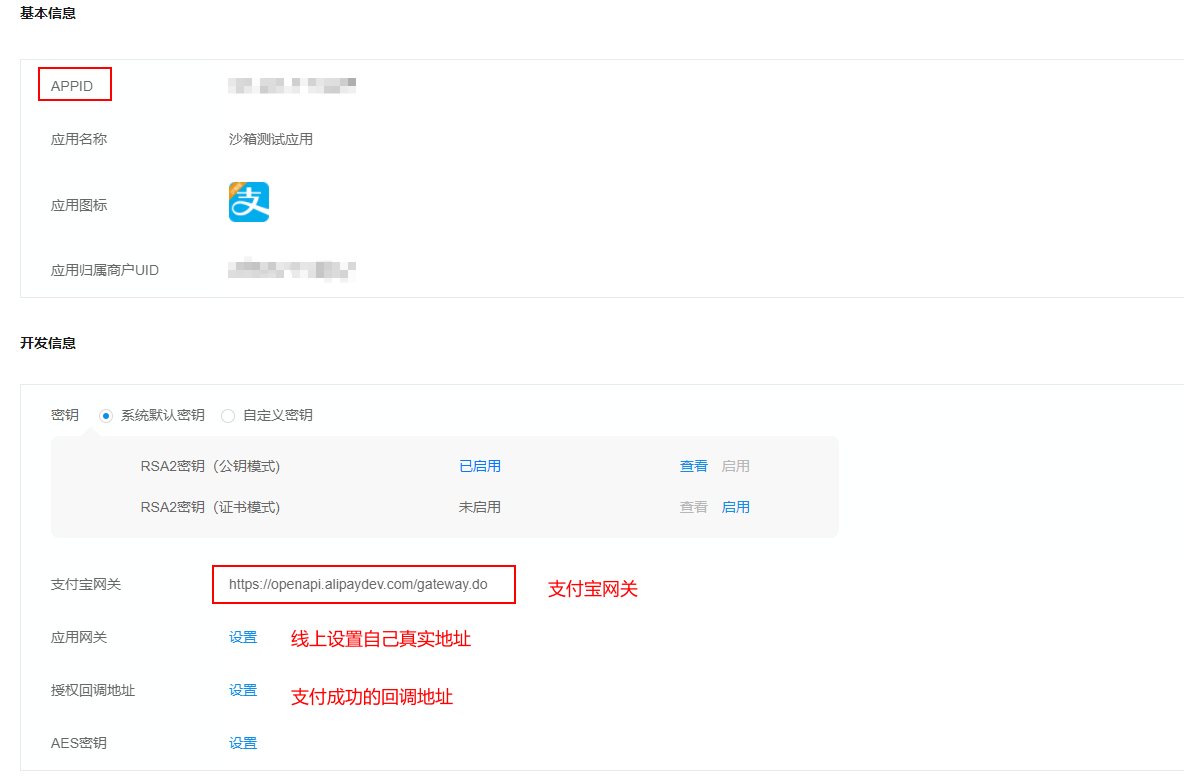Click the AES密钥 field label
Viewport: 1184px width, 777px height.
tap(79, 743)
